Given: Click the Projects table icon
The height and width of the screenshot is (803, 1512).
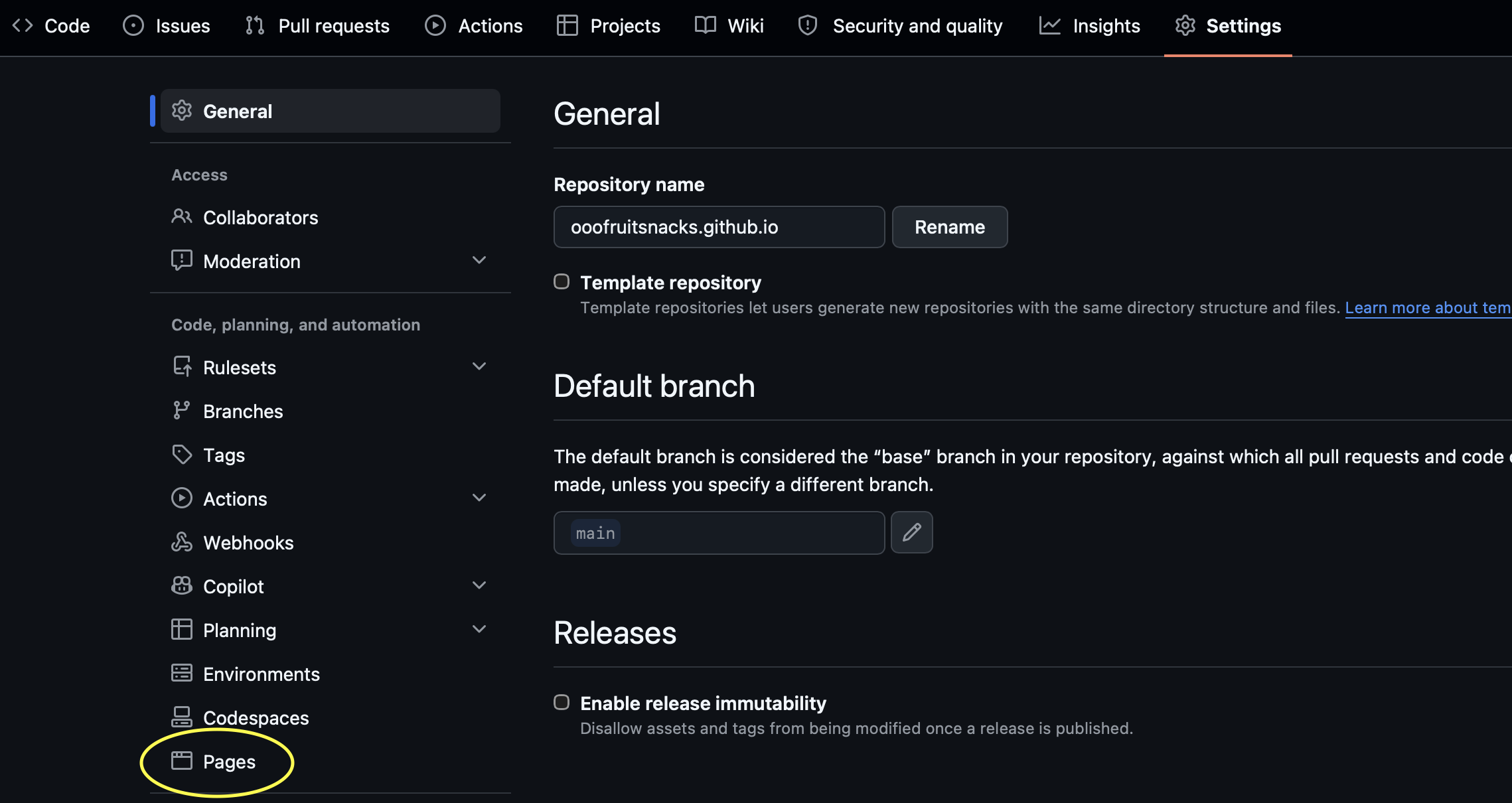Looking at the screenshot, I should pyautogui.click(x=567, y=25).
